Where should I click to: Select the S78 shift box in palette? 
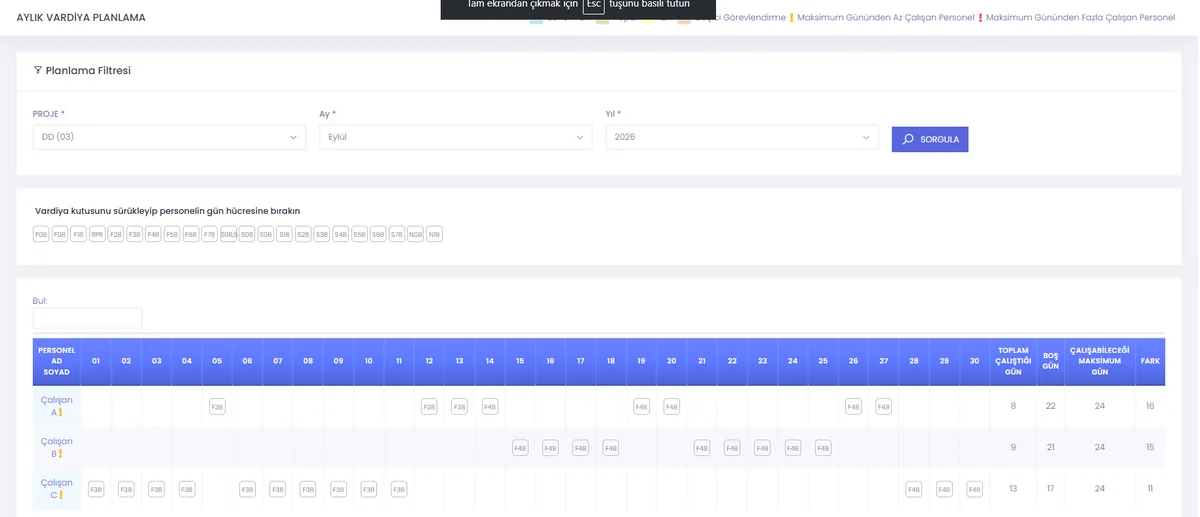397,234
